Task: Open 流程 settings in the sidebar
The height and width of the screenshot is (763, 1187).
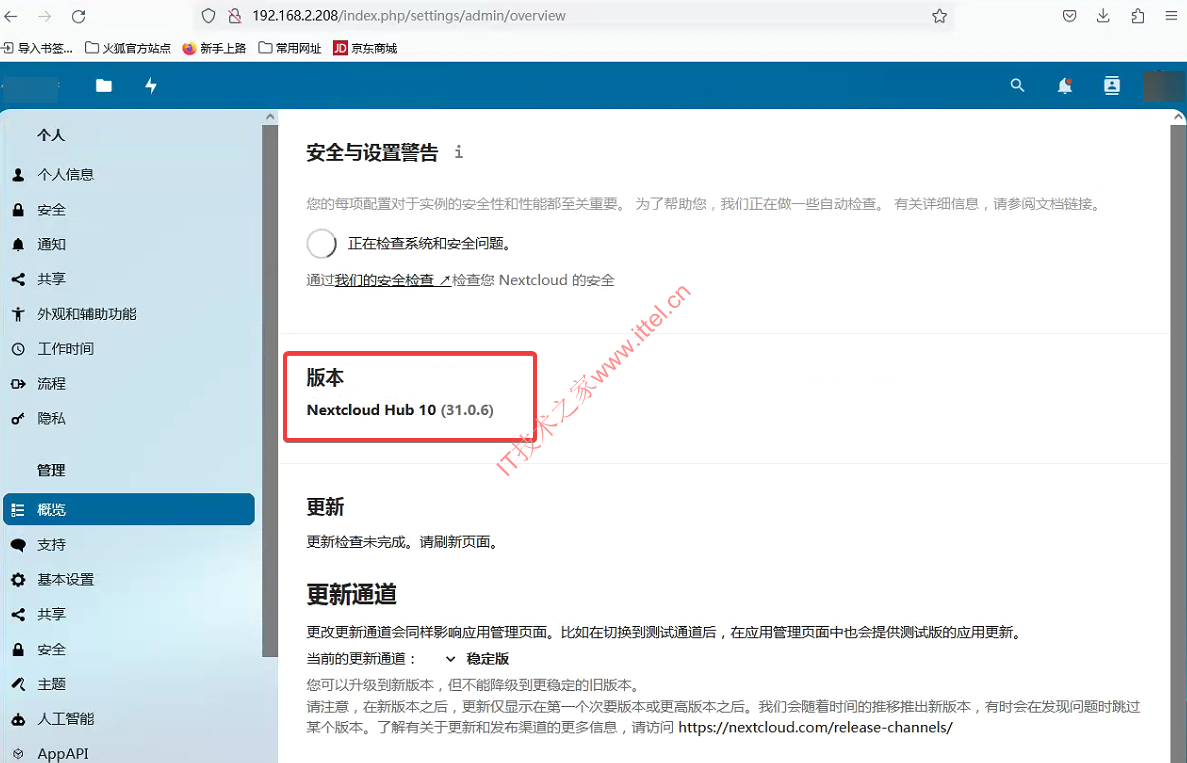Action: coord(129,383)
